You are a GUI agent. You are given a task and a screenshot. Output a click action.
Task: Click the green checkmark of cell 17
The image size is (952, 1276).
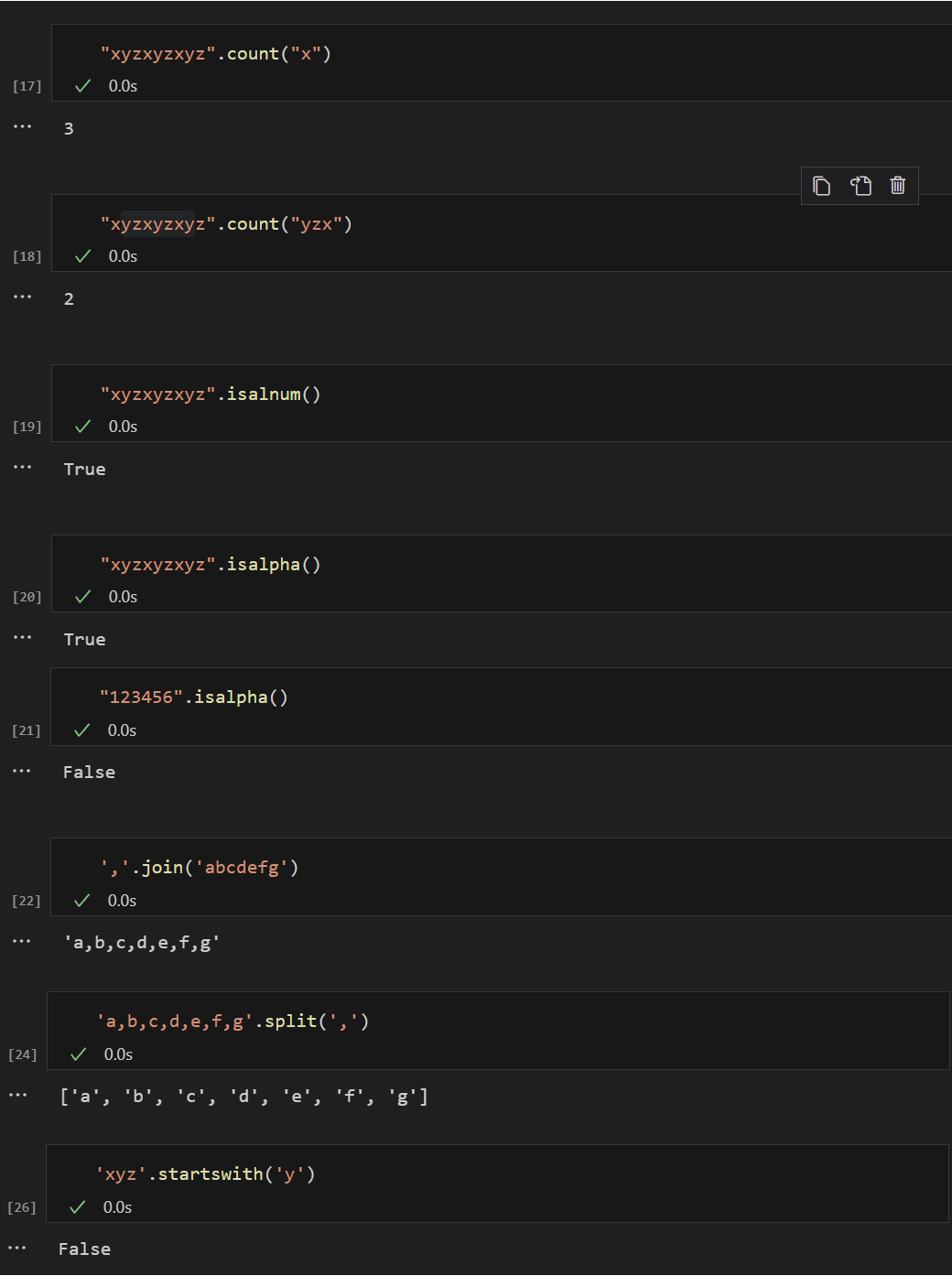(83, 86)
